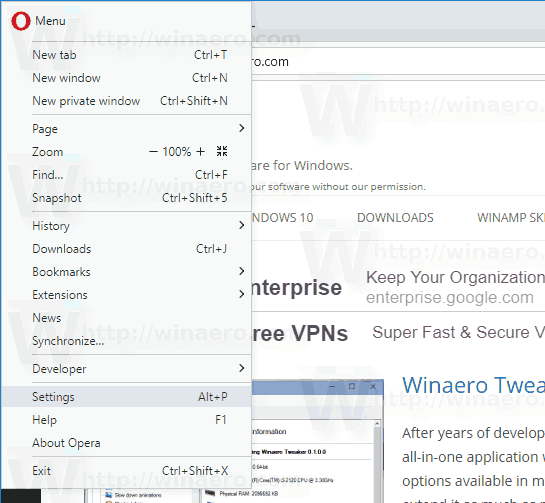Open the WINAMP SKINS navigation link
The image size is (545, 503).
coord(511,218)
